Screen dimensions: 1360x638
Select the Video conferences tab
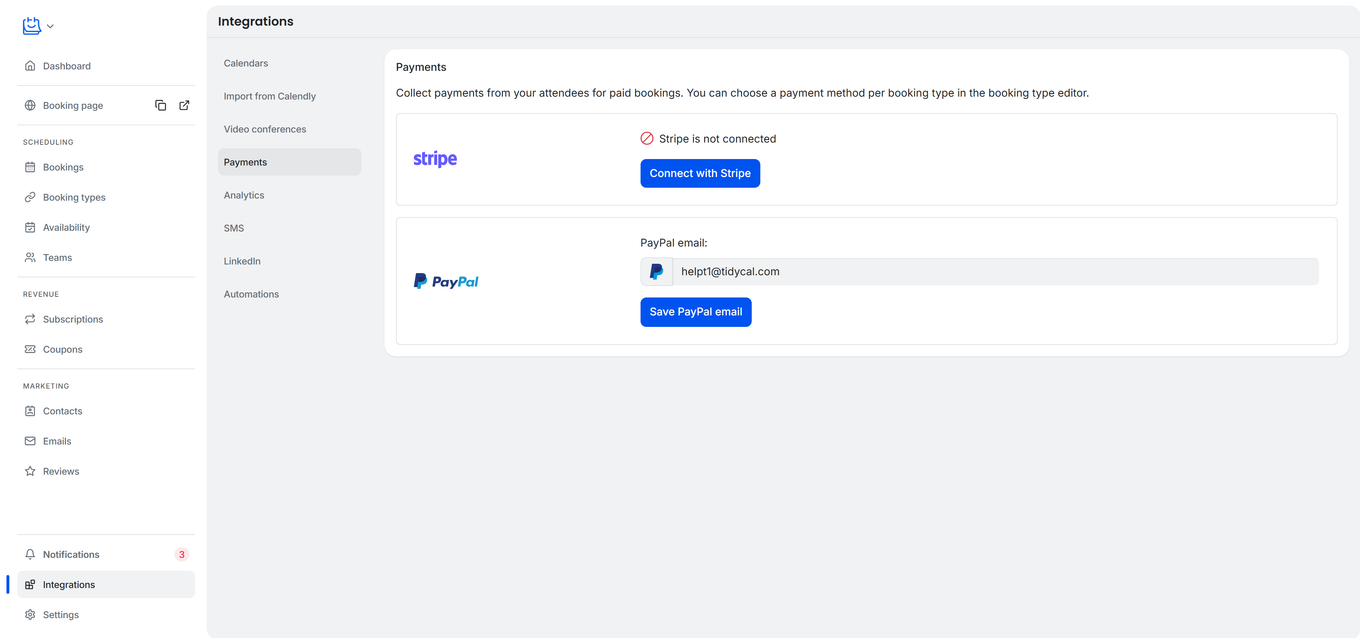[x=290, y=129]
